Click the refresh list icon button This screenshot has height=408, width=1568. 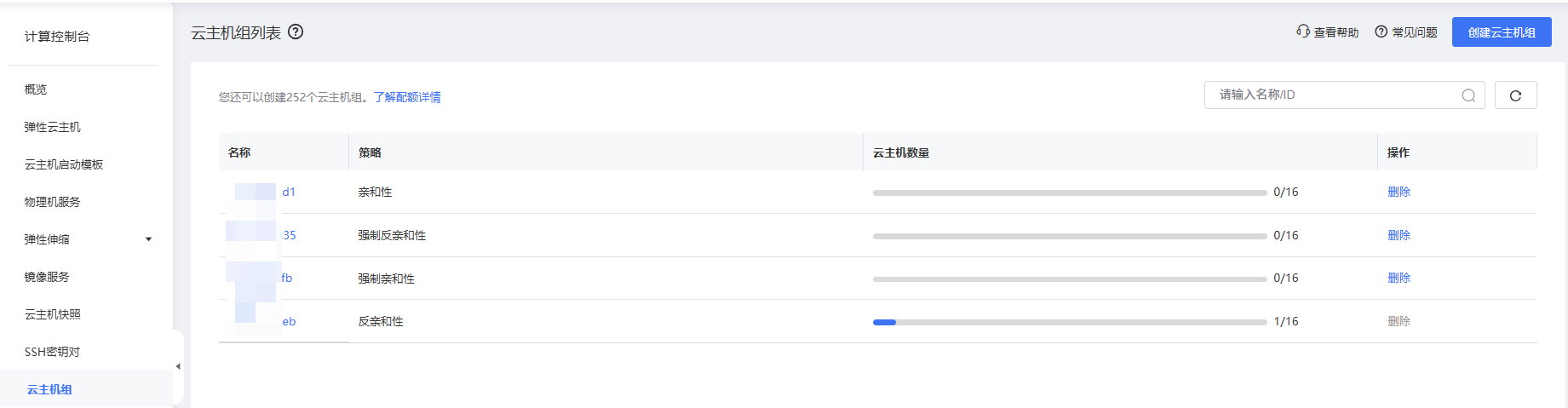click(x=1515, y=95)
